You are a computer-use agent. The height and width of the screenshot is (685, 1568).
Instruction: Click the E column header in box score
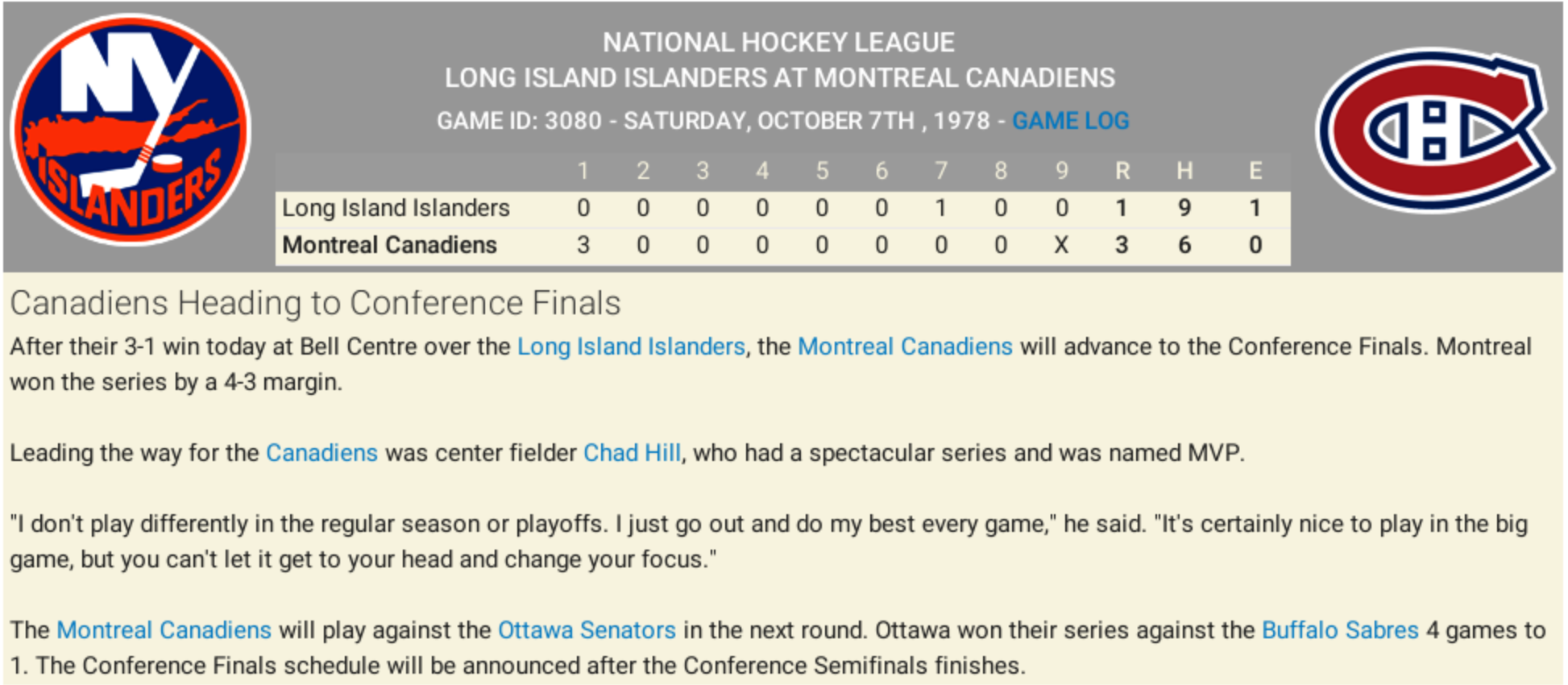[1255, 171]
